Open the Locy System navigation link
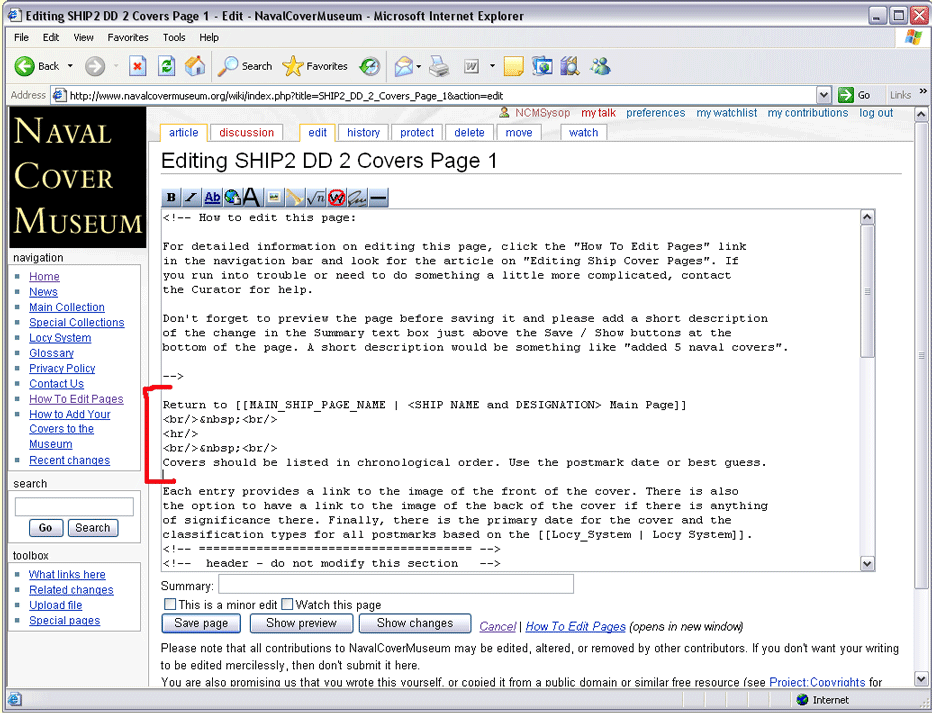Image resolution: width=932 pixels, height=713 pixels. [x=60, y=338]
